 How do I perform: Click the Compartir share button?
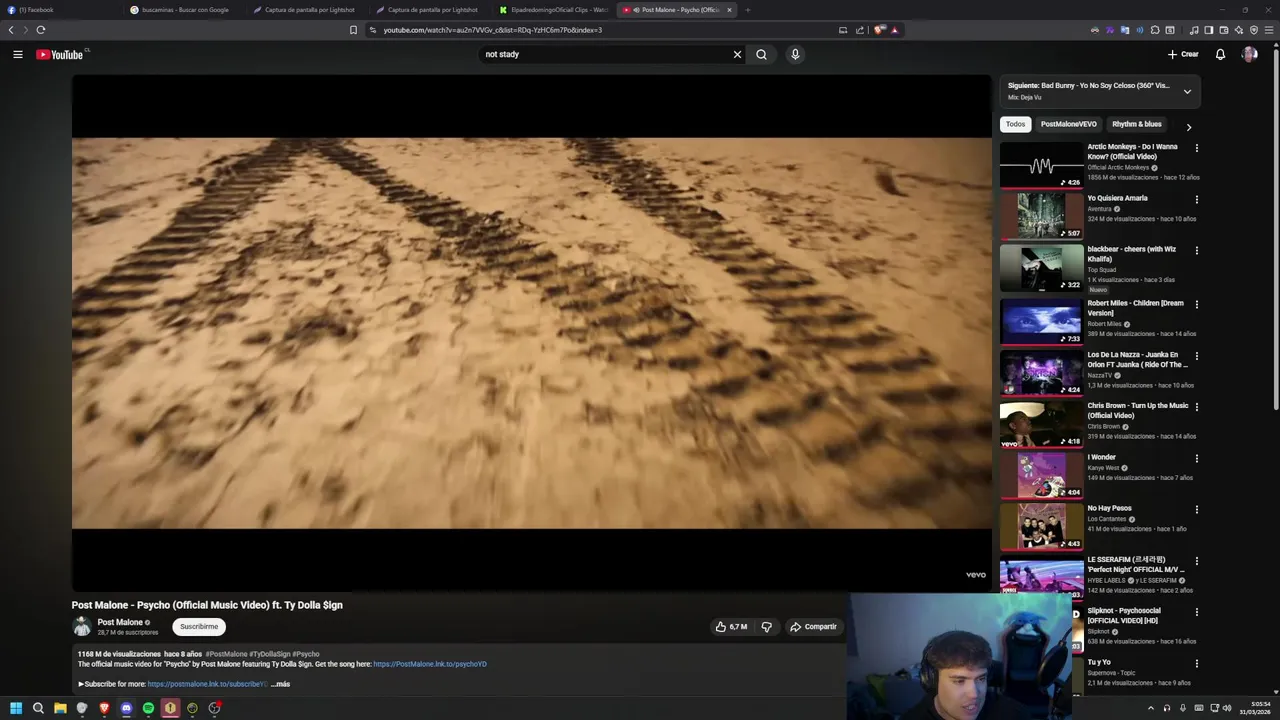(x=813, y=627)
